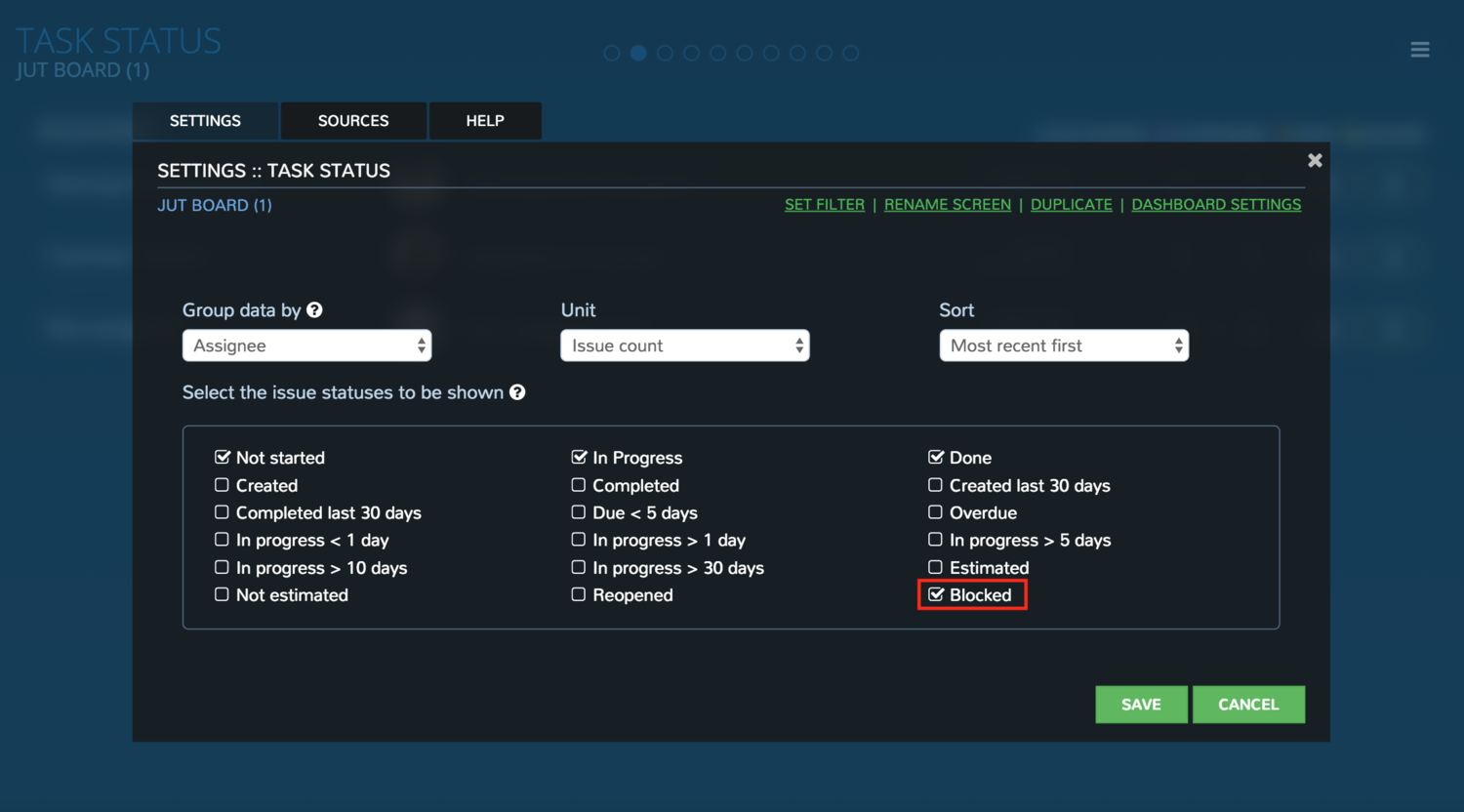Image resolution: width=1464 pixels, height=812 pixels.
Task: Jump to the third page indicator dot
Action: coord(665,53)
